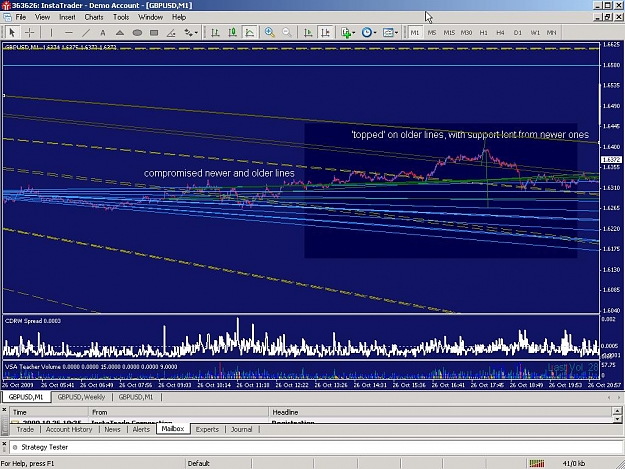Open the arrows objects dropdown
This screenshot has height=469, width=625.
click(191, 33)
